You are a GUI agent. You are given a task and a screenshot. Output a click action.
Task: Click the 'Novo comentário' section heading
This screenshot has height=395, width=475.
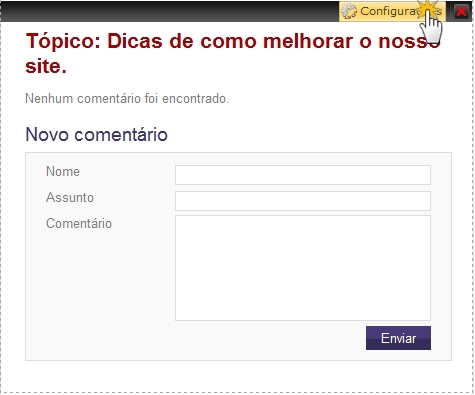pos(96,134)
